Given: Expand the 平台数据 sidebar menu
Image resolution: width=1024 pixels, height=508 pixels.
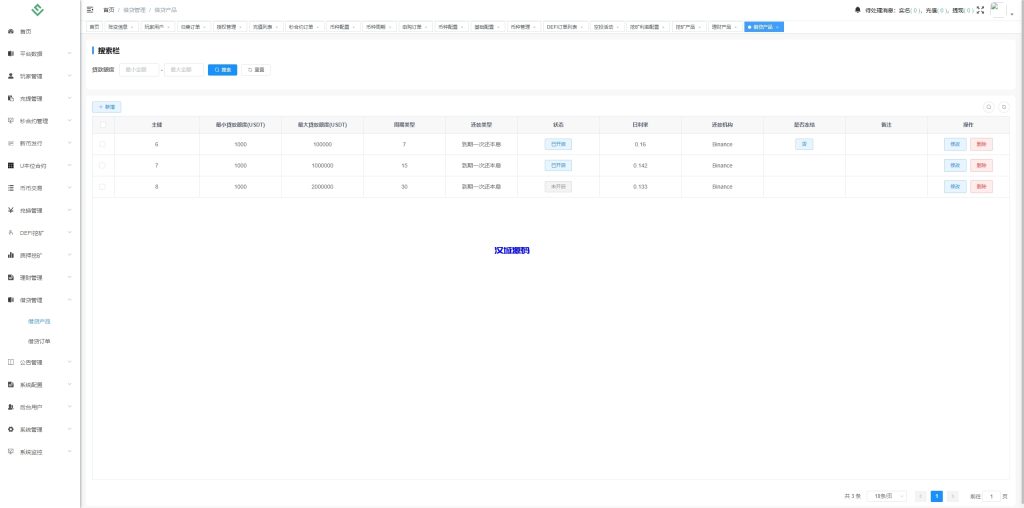Looking at the screenshot, I should tap(40, 53).
